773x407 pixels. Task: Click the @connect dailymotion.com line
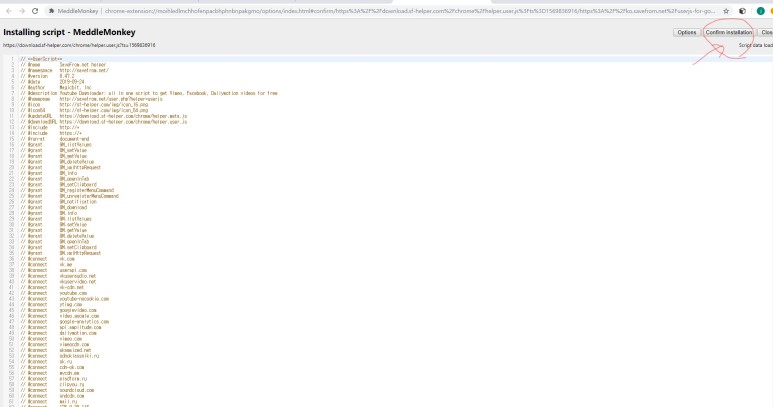58,333
